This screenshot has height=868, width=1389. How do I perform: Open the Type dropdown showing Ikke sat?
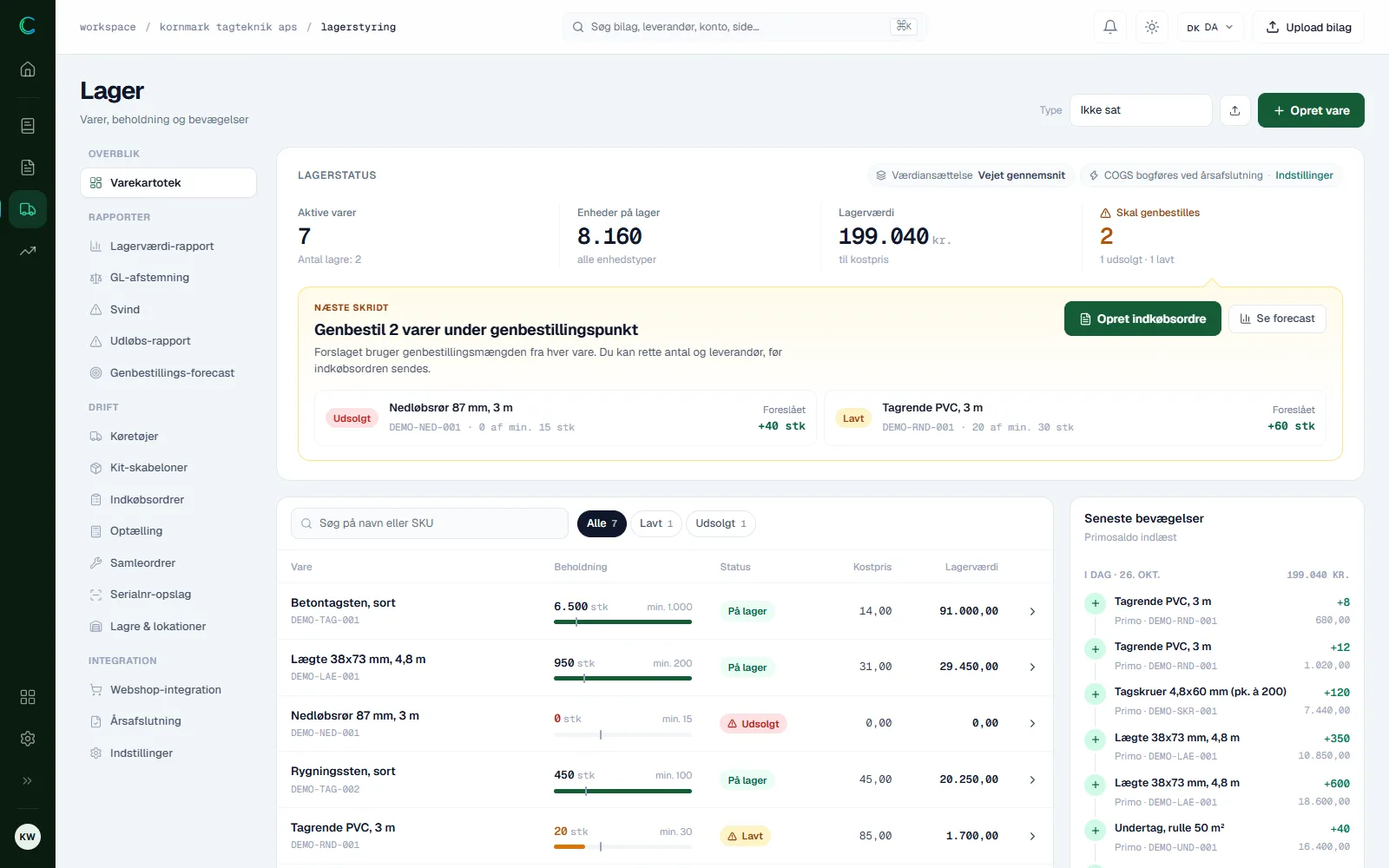(x=1141, y=110)
